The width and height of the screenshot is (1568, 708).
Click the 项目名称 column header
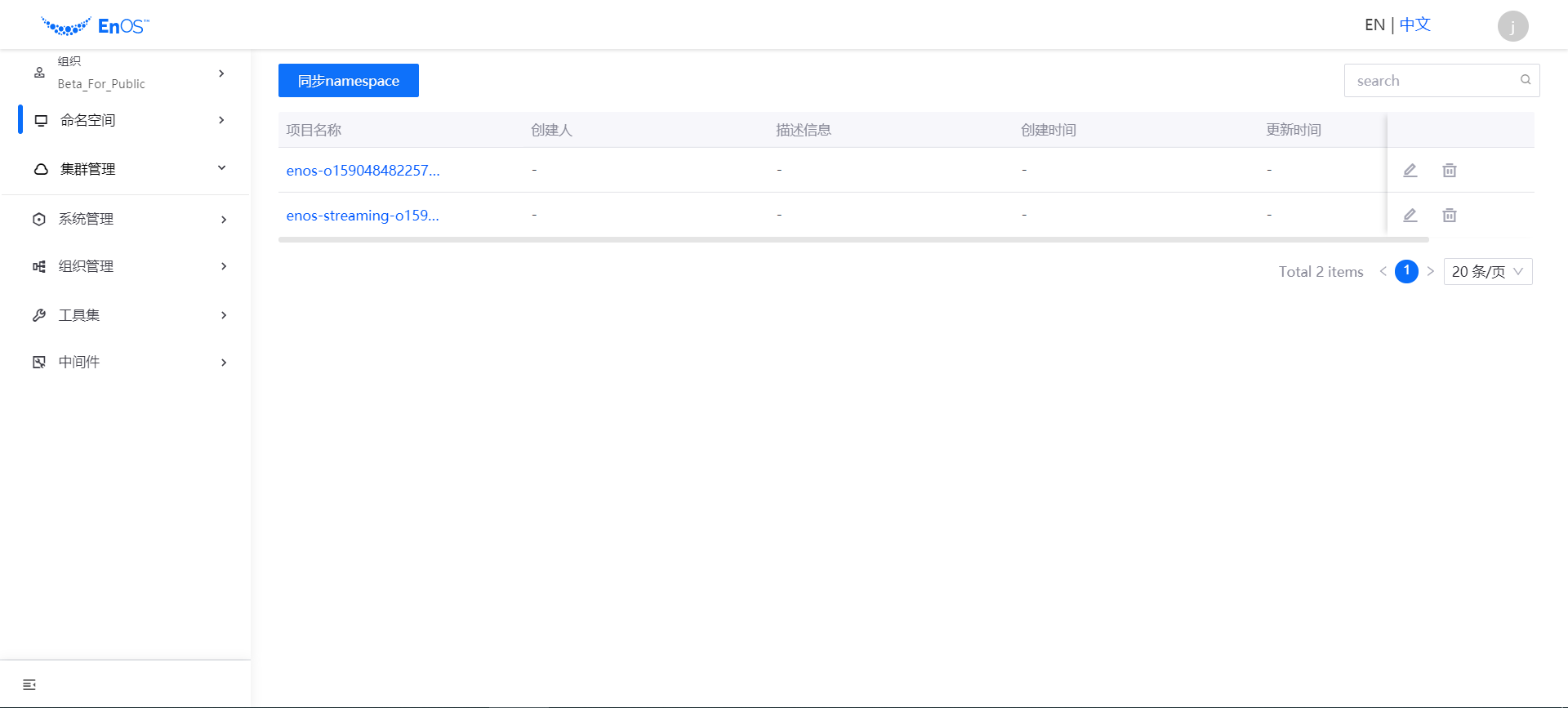pyautogui.click(x=314, y=130)
